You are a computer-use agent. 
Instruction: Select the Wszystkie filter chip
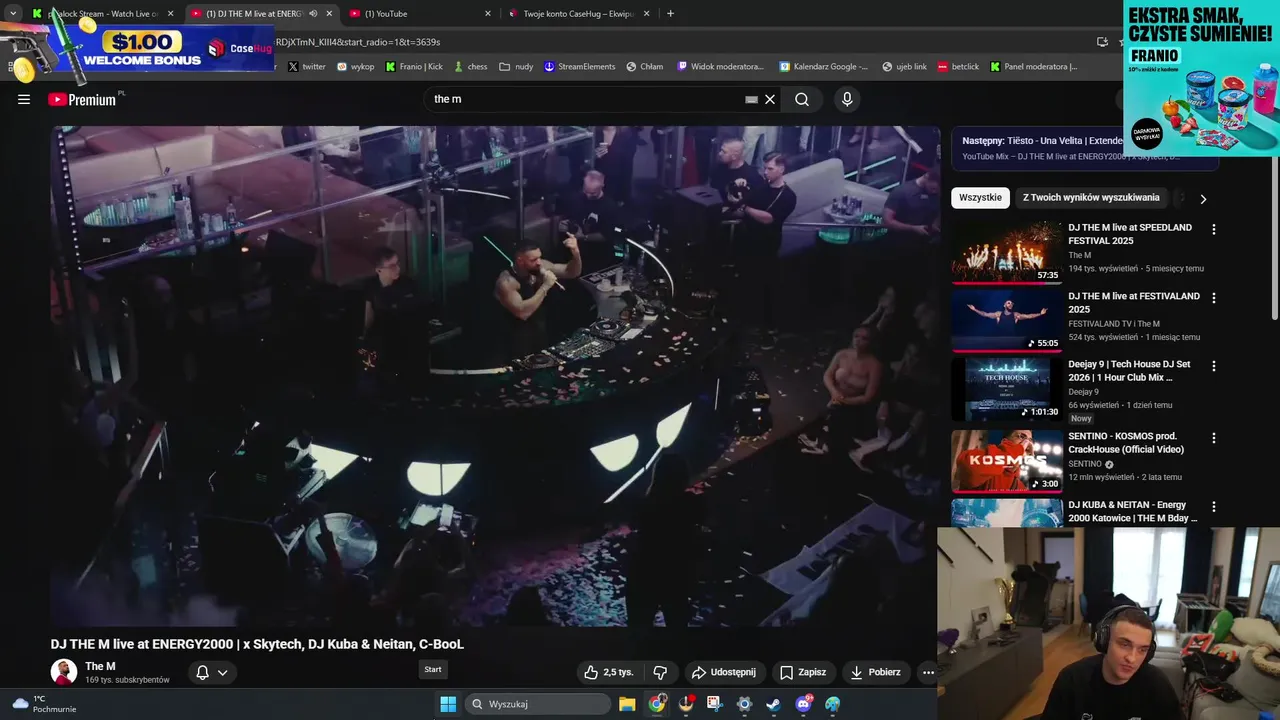[x=980, y=198]
